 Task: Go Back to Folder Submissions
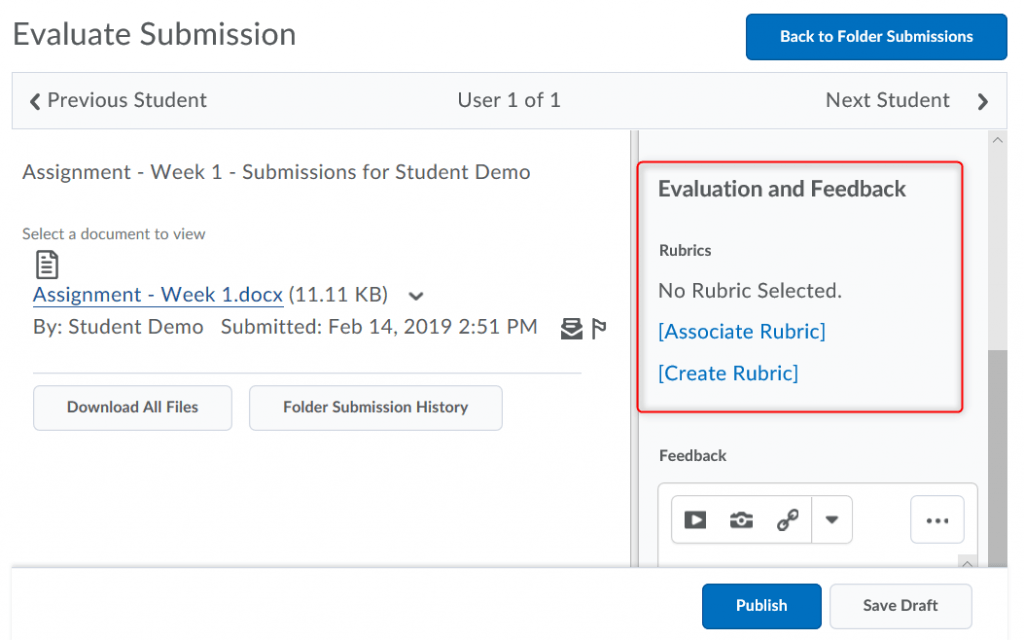875,36
